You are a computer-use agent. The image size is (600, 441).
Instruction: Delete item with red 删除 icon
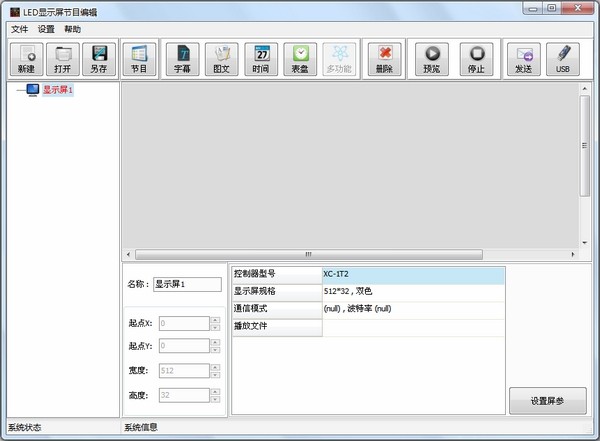tap(384, 59)
